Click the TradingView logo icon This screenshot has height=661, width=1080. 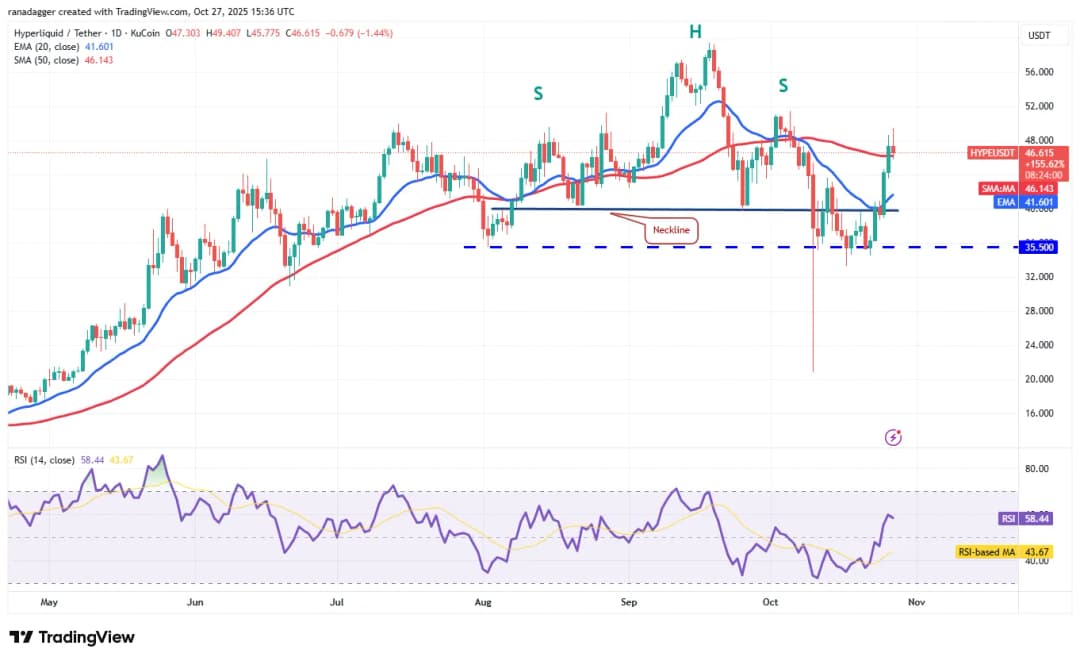[x=20, y=637]
